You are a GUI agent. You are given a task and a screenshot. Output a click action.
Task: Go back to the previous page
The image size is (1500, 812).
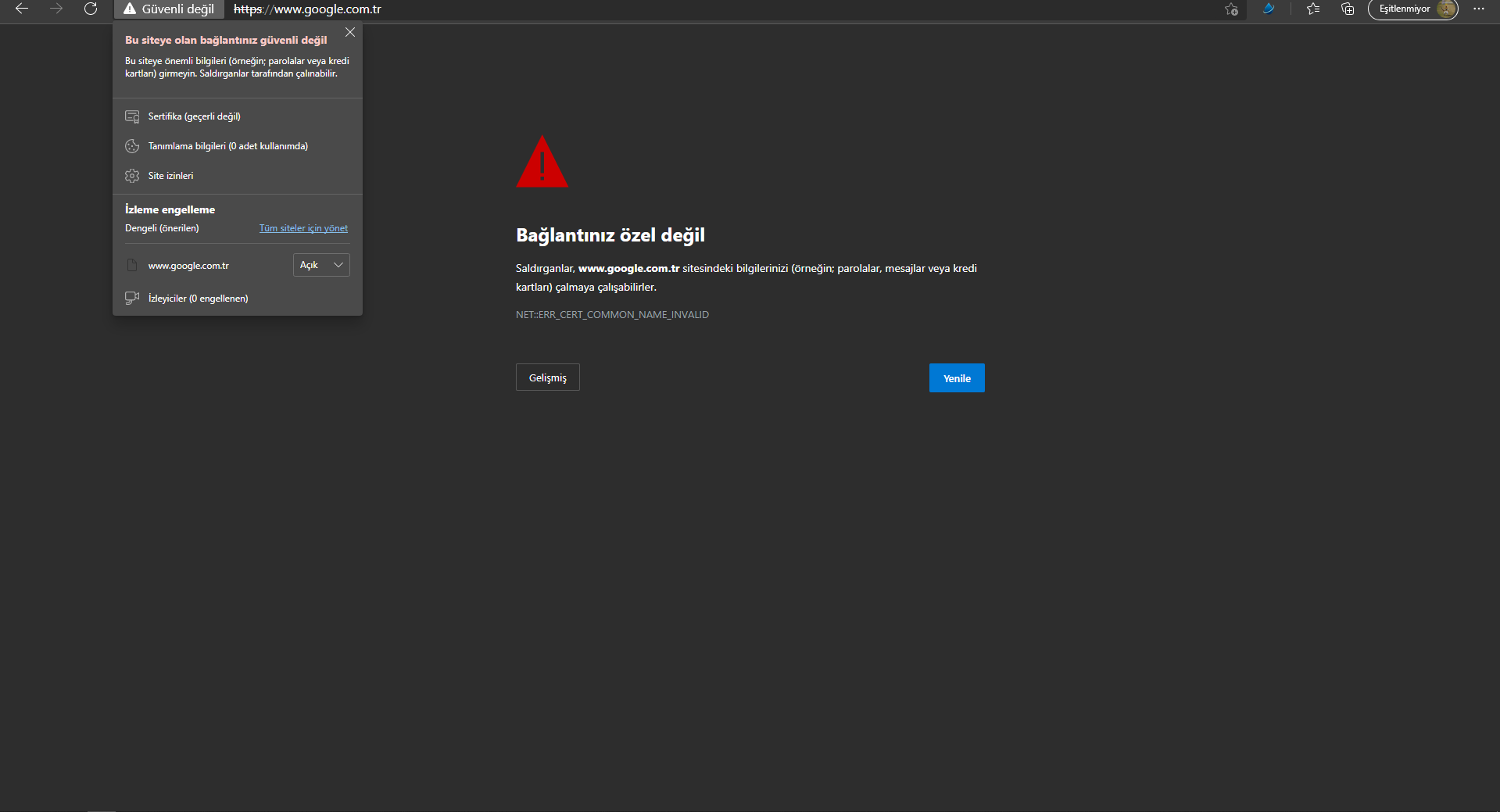coord(22,9)
